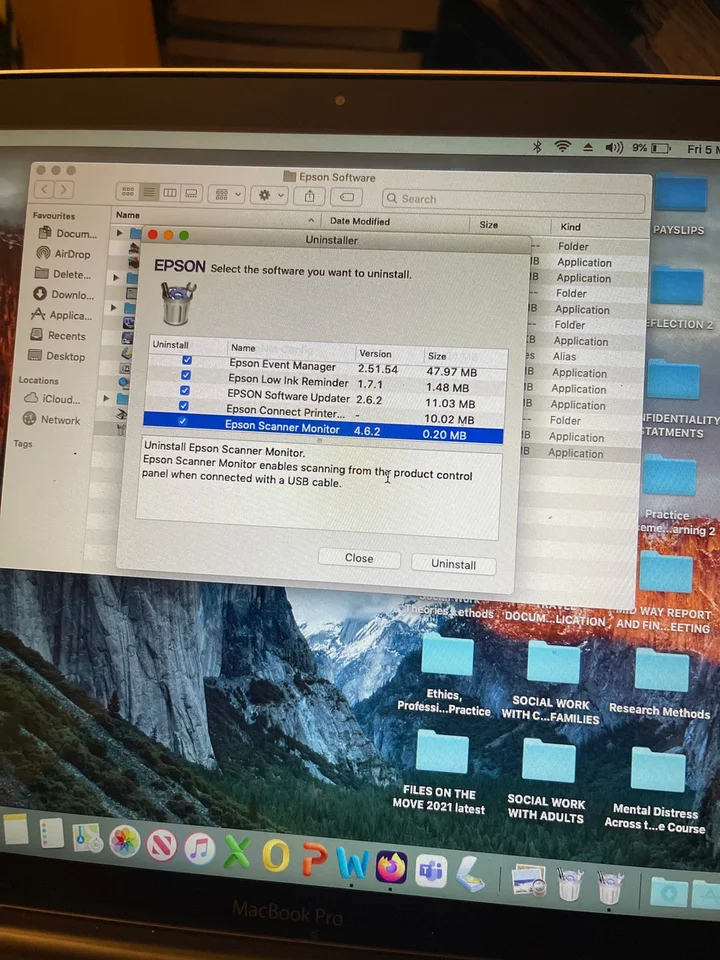Open Word from the Dock

(352, 863)
